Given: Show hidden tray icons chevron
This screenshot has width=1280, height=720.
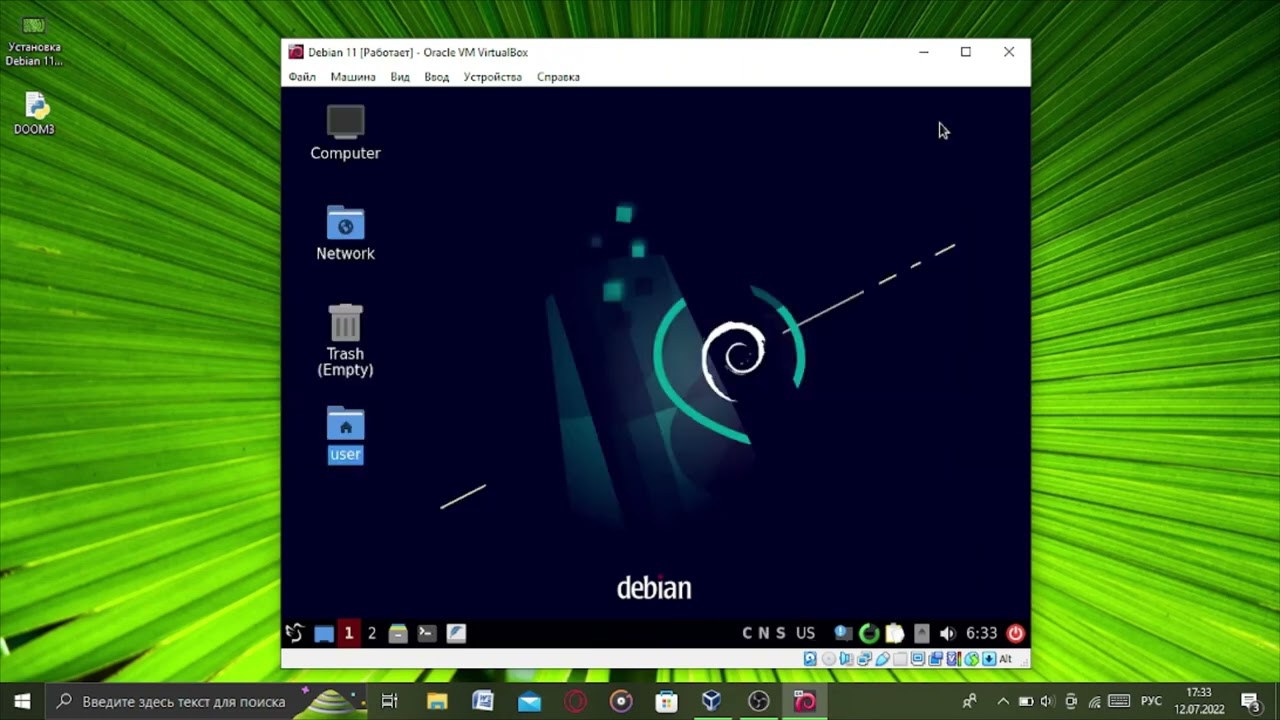Looking at the screenshot, I should click(1003, 701).
